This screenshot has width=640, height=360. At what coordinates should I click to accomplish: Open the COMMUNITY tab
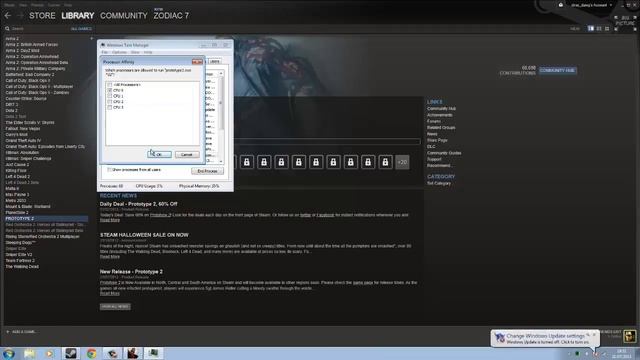(124, 16)
